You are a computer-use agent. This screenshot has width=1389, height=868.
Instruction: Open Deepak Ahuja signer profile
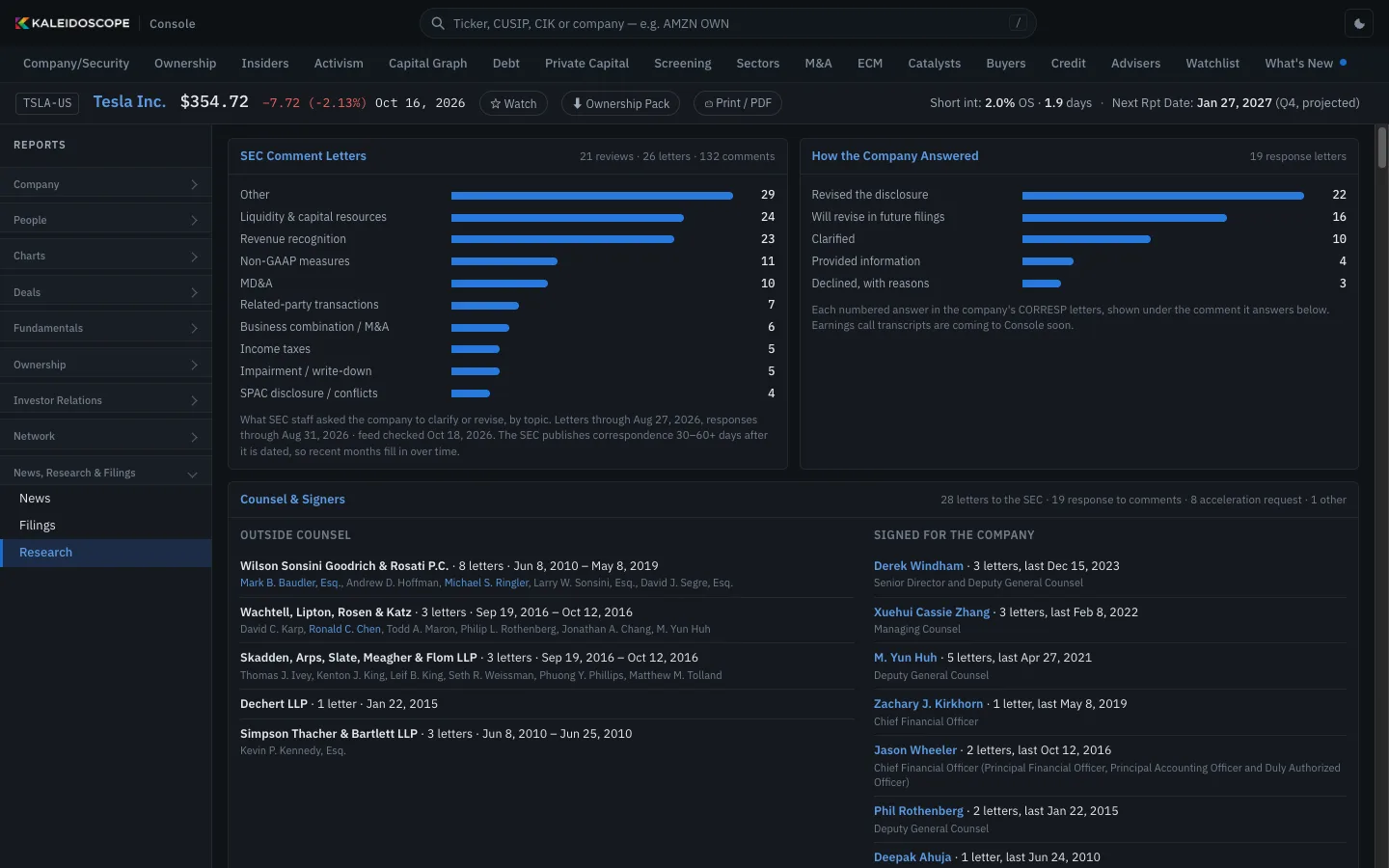coord(912,857)
